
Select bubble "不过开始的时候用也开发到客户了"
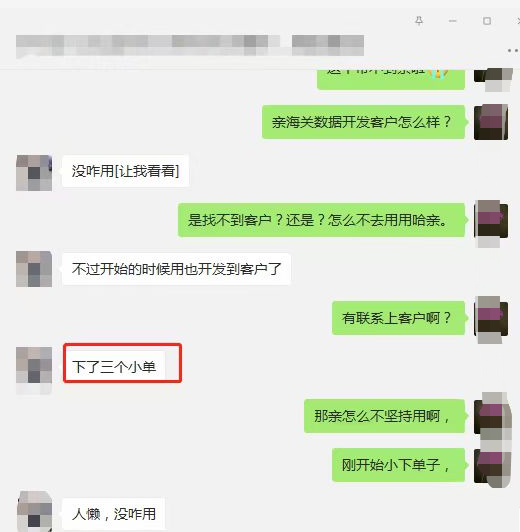click(176, 269)
